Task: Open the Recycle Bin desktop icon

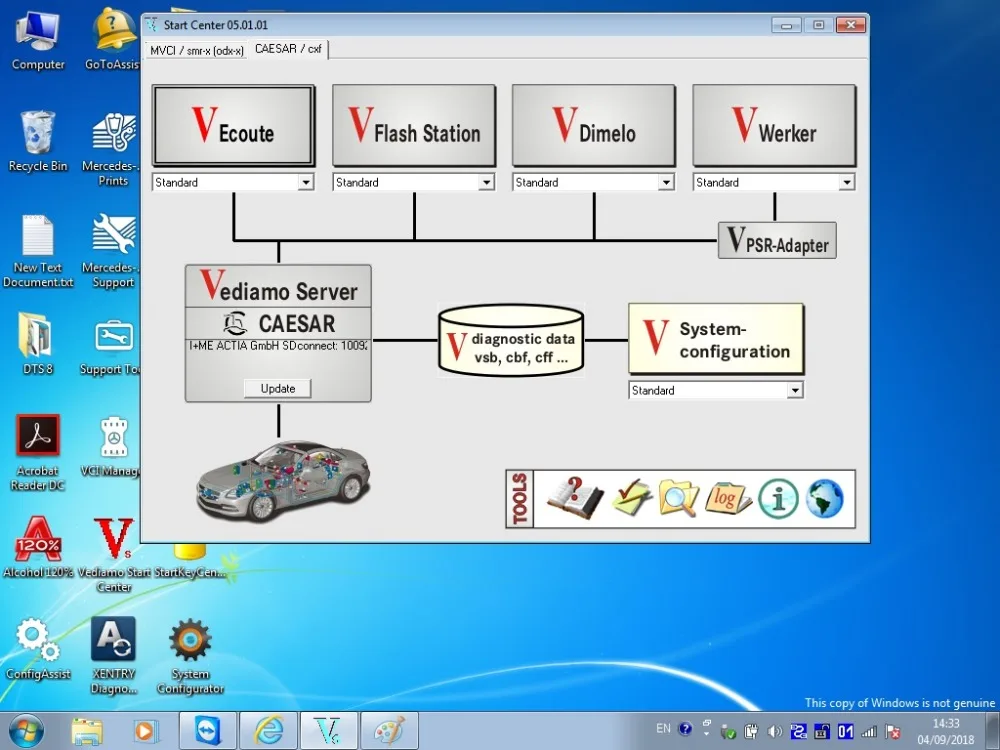Action: 38,142
